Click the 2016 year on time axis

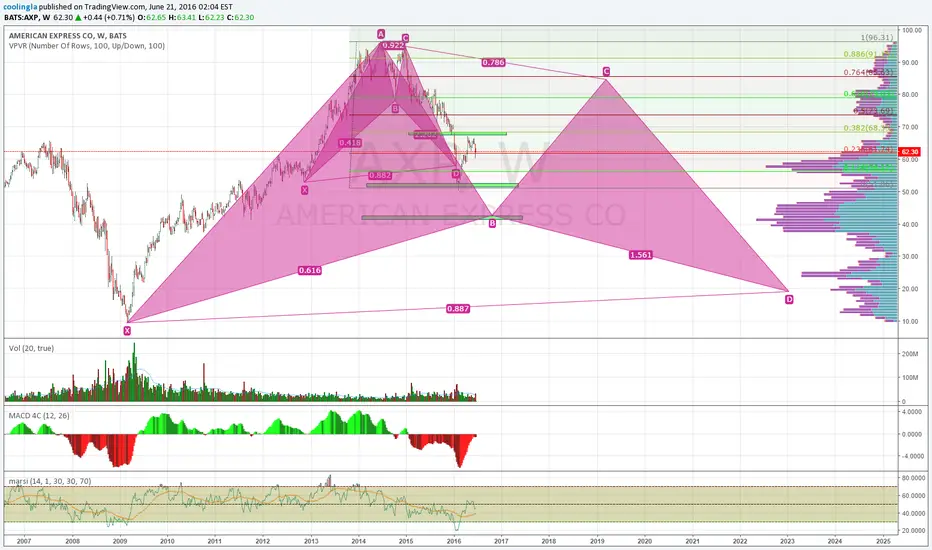tap(454, 541)
